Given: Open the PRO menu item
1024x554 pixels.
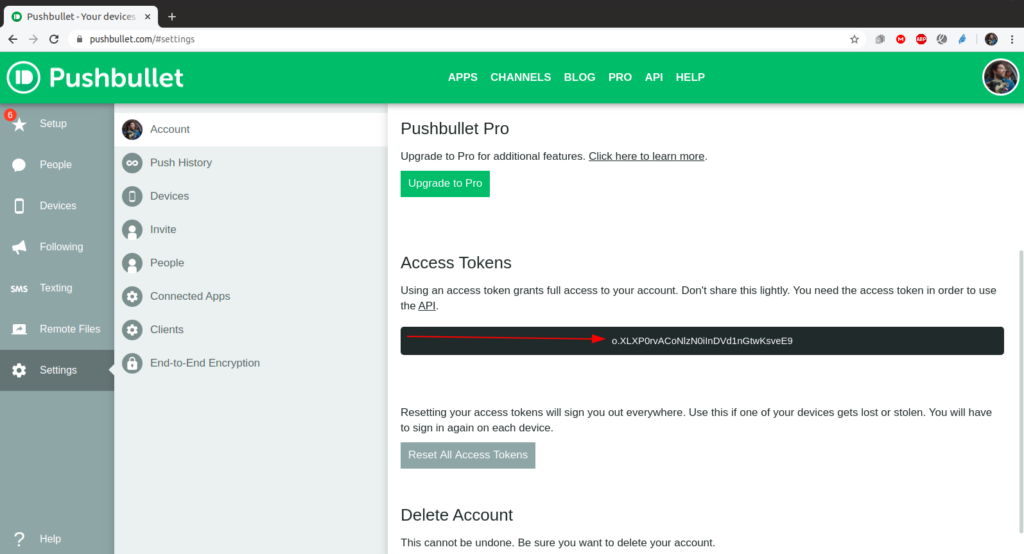Looking at the screenshot, I should (620, 77).
